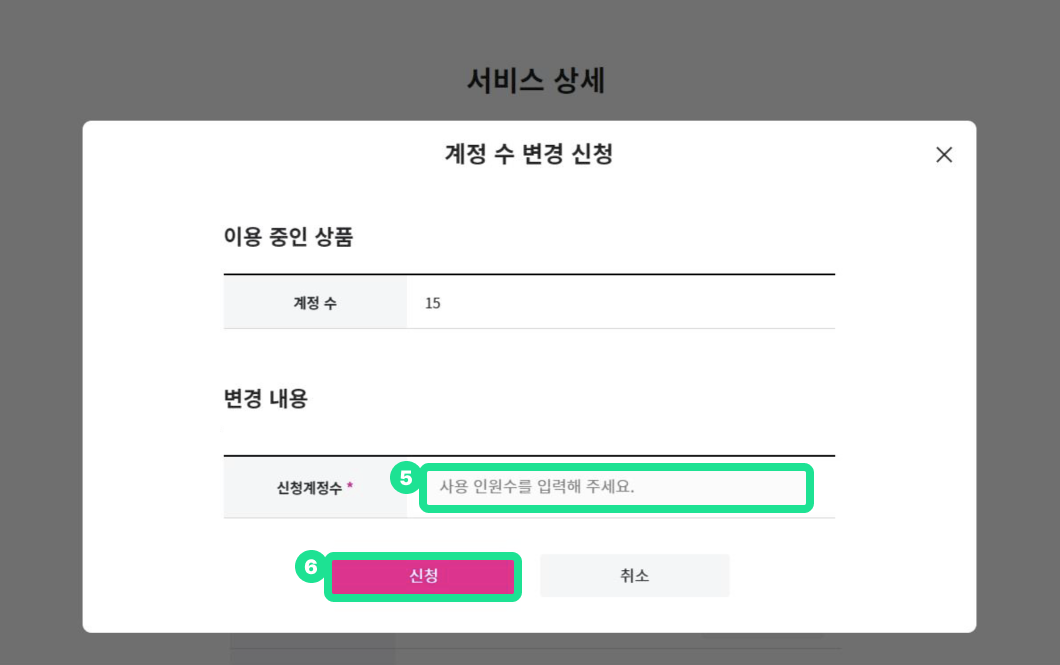Click the account count value showing 15
The height and width of the screenshot is (665, 1060).
click(433, 302)
